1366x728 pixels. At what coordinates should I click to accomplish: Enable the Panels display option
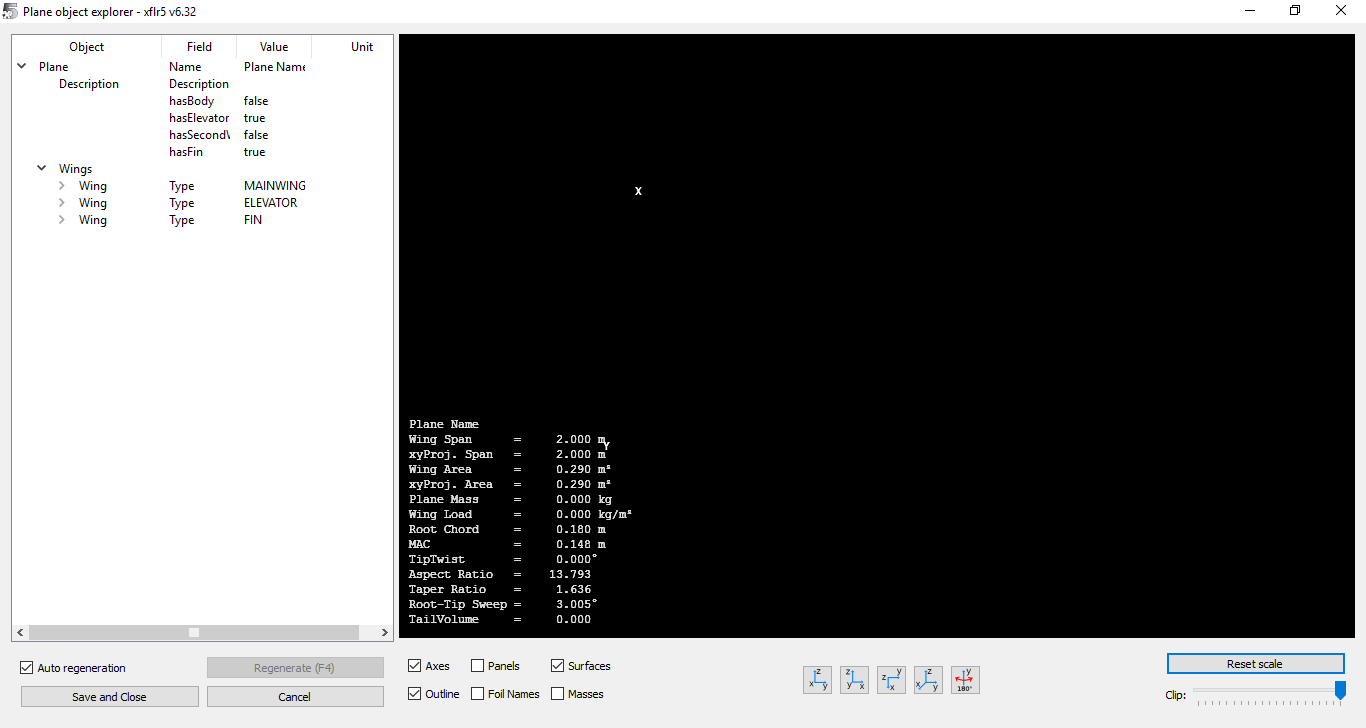[478, 666]
